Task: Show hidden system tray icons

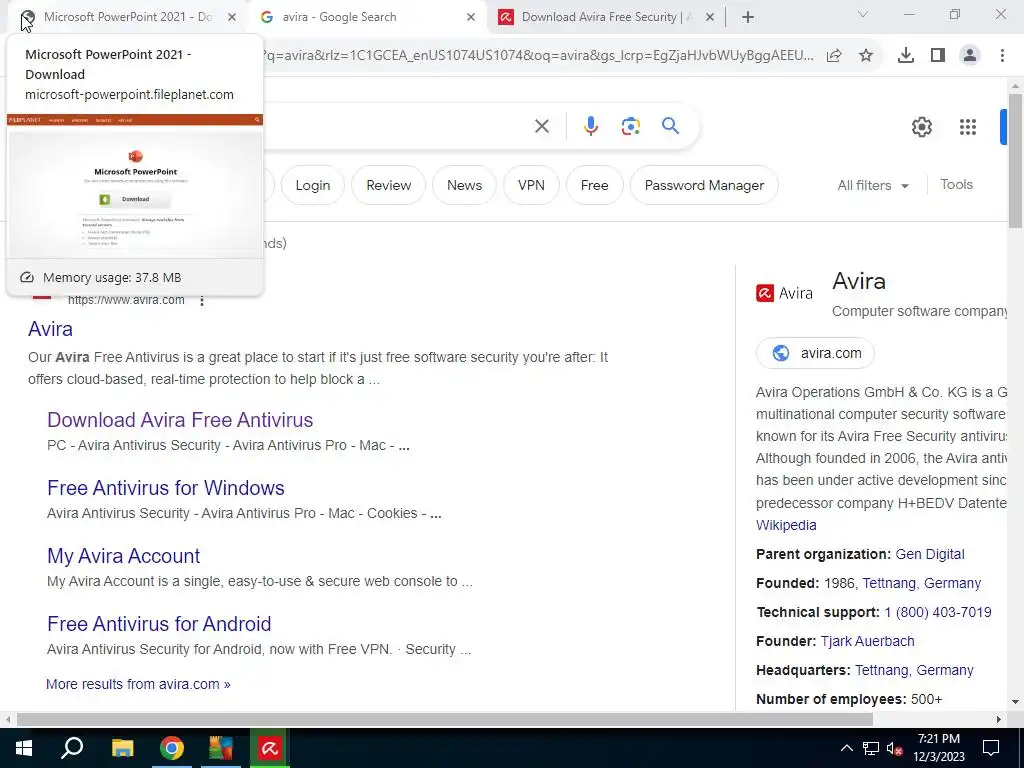Action: (x=846, y=748)
